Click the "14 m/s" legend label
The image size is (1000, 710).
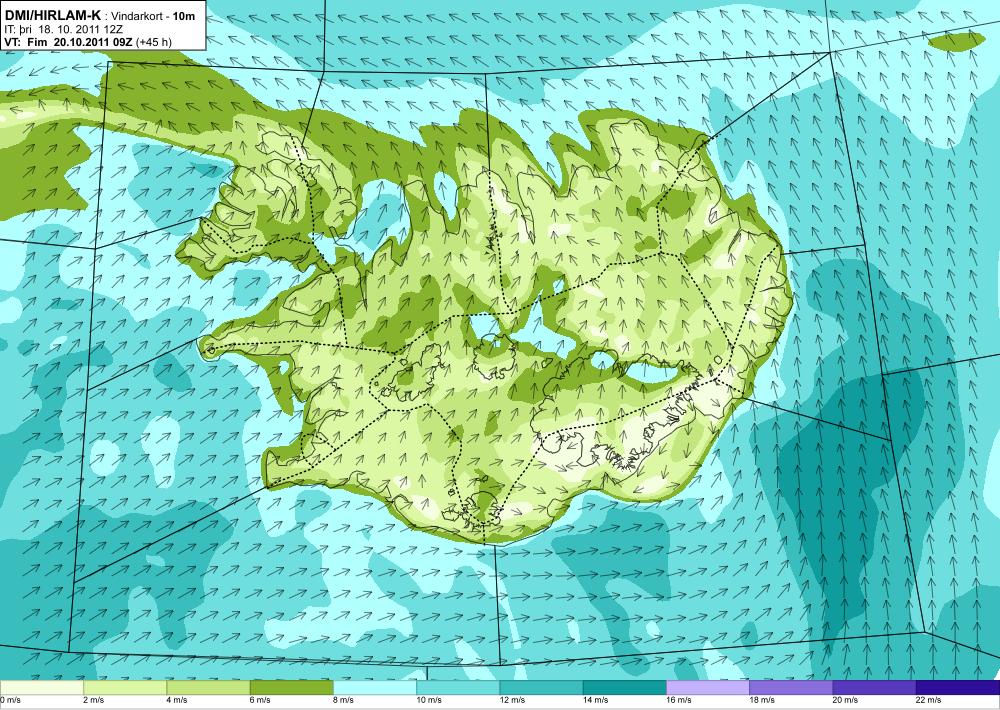click(x=596, y=700)
